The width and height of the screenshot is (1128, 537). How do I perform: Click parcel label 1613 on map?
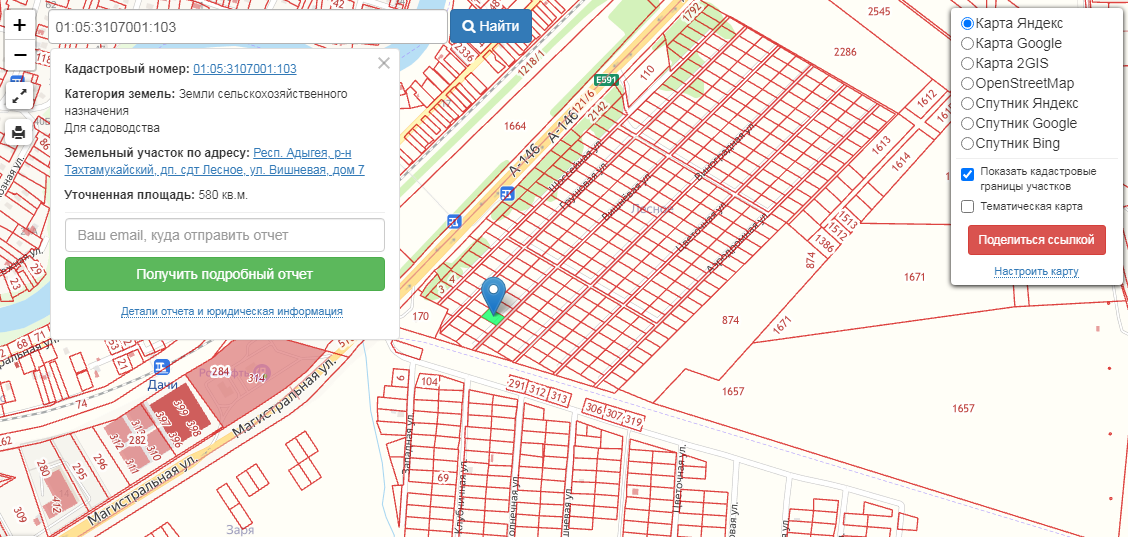[881, 145]
